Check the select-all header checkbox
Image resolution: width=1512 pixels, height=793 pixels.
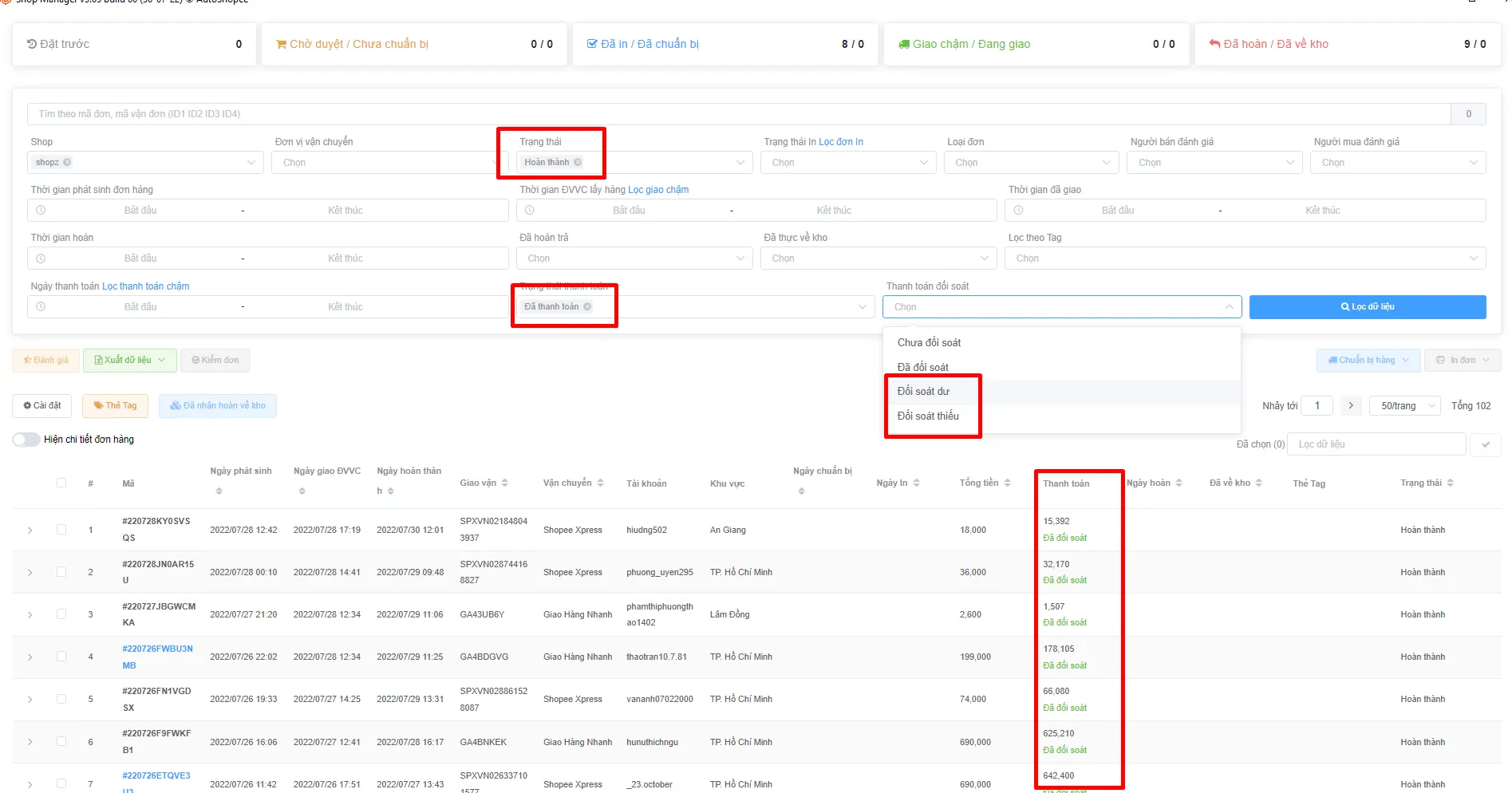[x=61, y=483]
